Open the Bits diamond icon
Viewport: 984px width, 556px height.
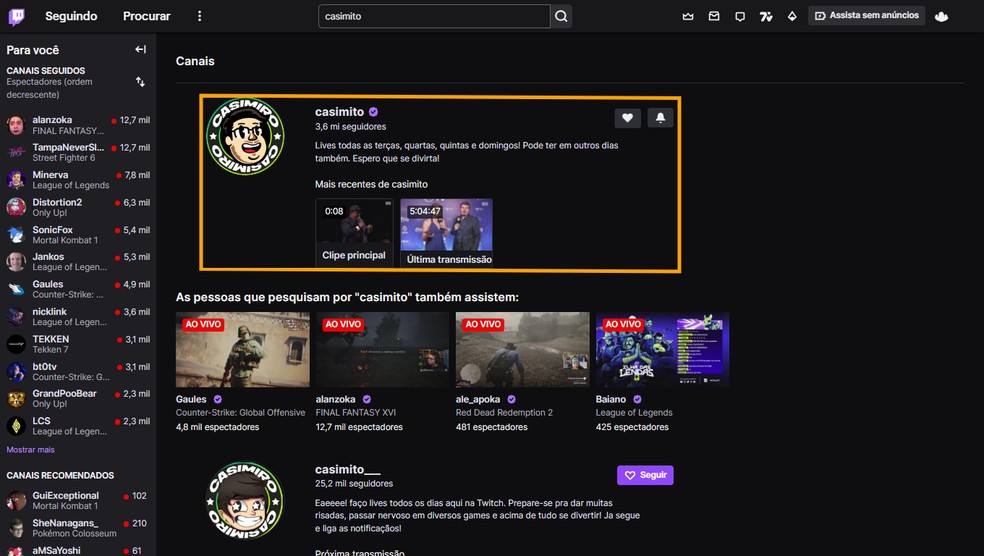coord(792,16)
